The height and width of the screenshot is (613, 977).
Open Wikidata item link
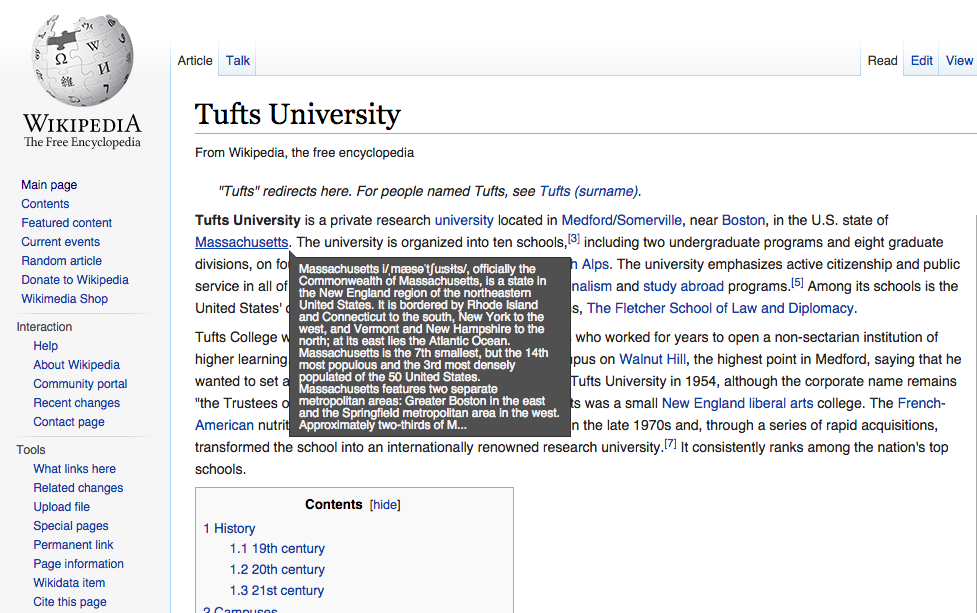point(69,582)
